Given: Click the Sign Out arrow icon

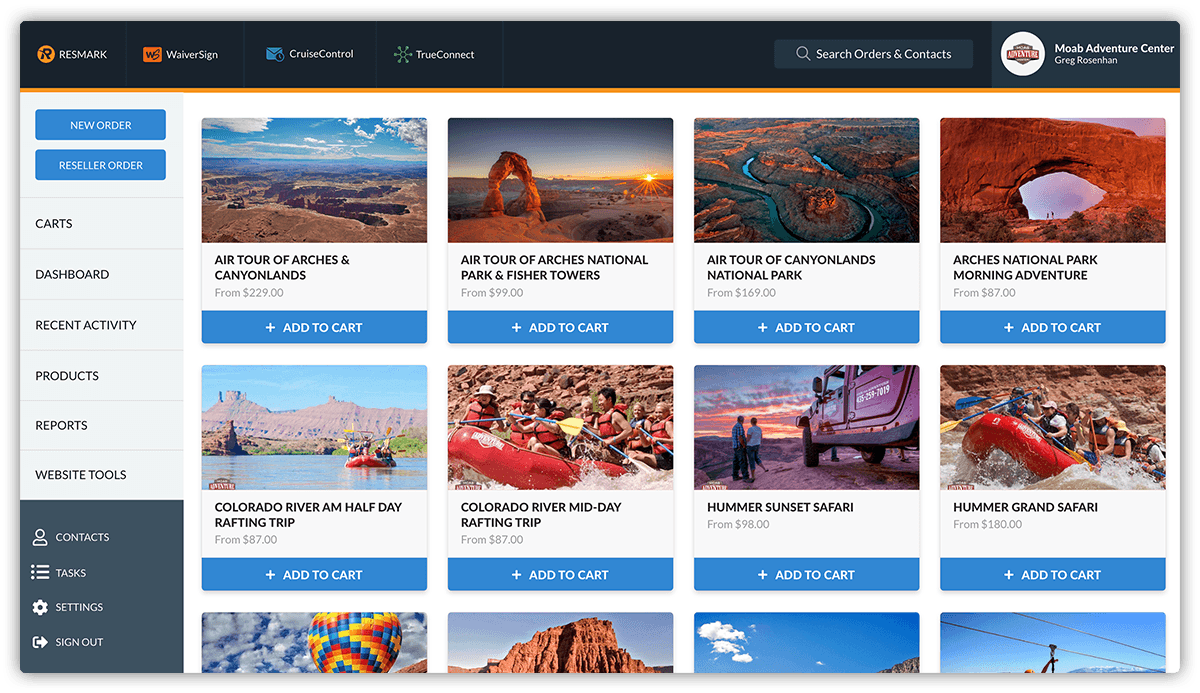Looking at the screenshot, I should point(40,642).
